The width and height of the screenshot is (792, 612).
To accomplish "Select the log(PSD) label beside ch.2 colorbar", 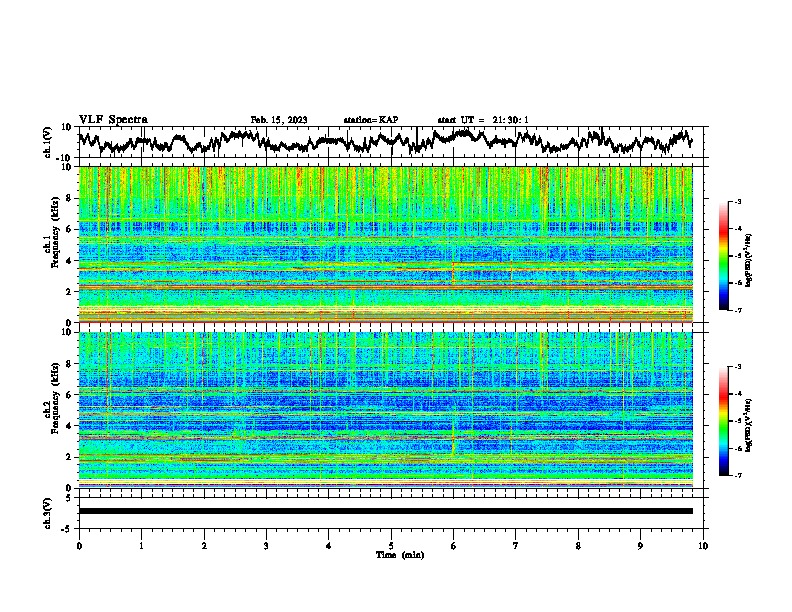I will pyautogui.click(x=748, y=426).
